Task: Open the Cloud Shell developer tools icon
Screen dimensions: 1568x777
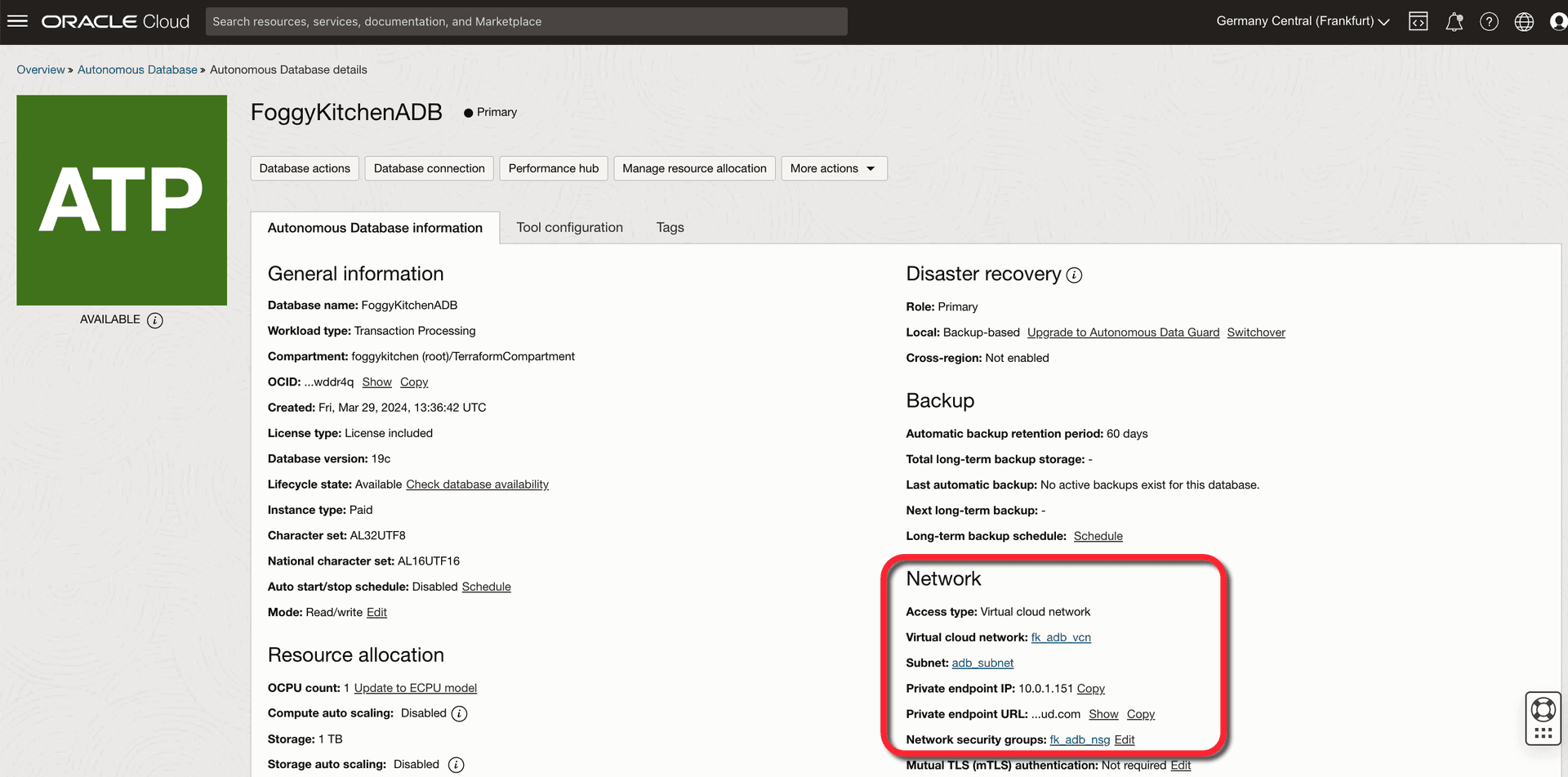Action: click(1419, 22)
